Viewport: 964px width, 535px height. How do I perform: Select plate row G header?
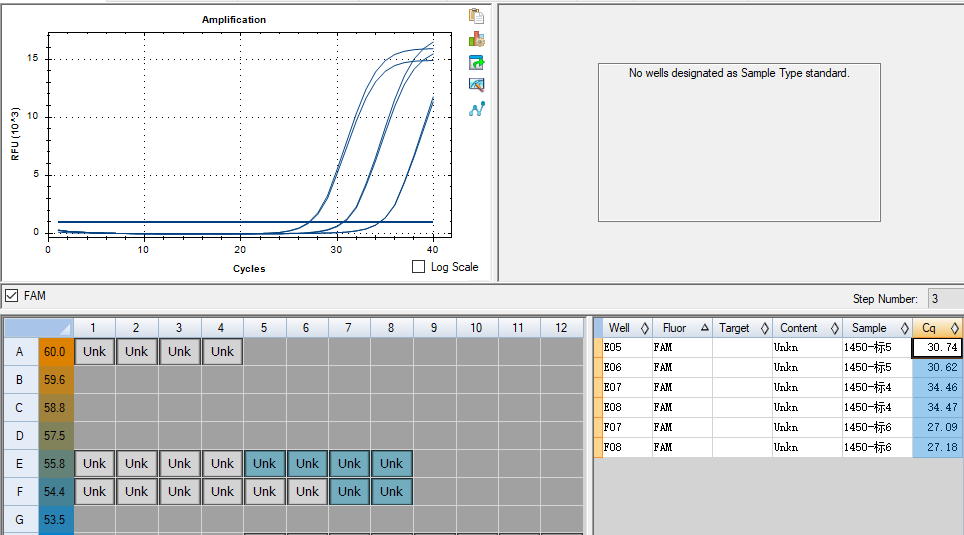20,520
